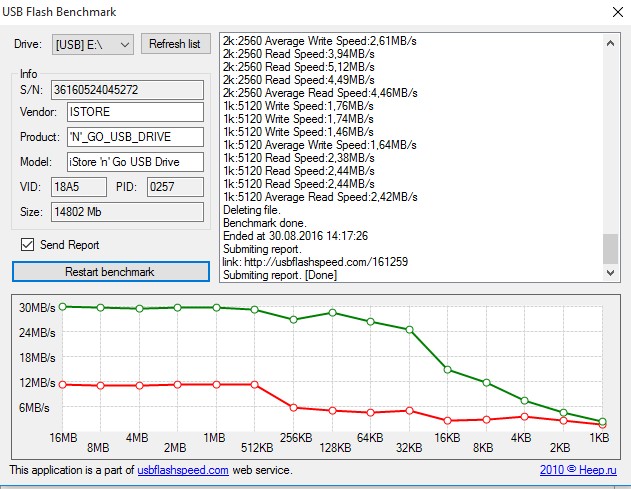
Task: Click the log's vertical scrollbar thumb
Action: pyautogui.click(x=610, y=248)
